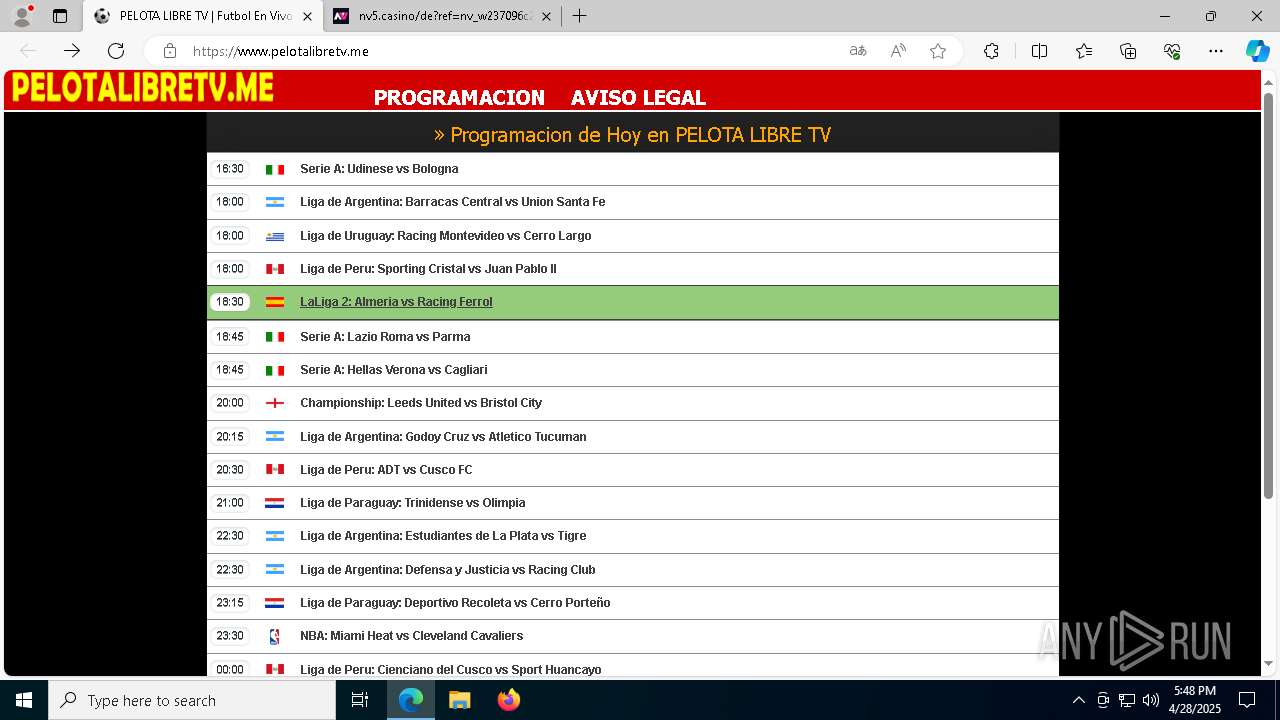This screenshot has width=1280, height=720.
Task: Open the tab actions menu icon
Action: (60, 16)
